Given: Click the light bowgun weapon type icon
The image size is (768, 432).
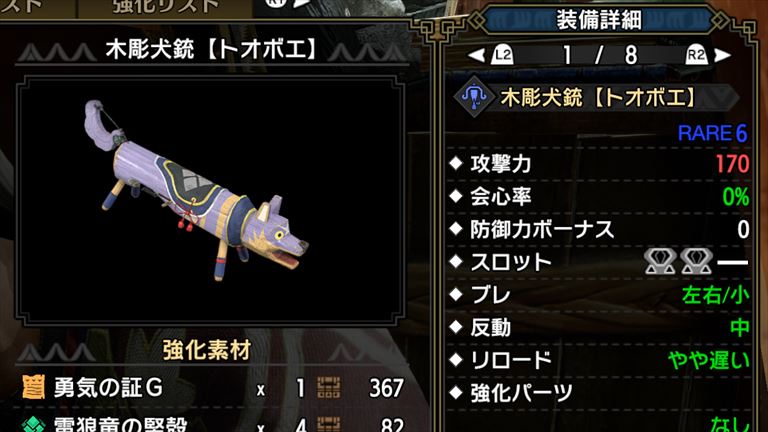Looking at the screenshot, I should coord(474,96).
